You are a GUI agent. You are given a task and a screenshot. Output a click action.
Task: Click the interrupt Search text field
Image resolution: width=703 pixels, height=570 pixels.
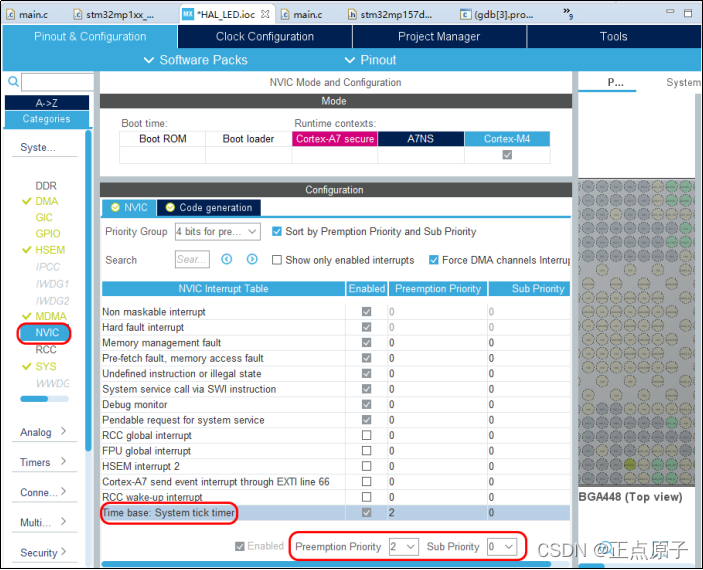pos(192,259)
